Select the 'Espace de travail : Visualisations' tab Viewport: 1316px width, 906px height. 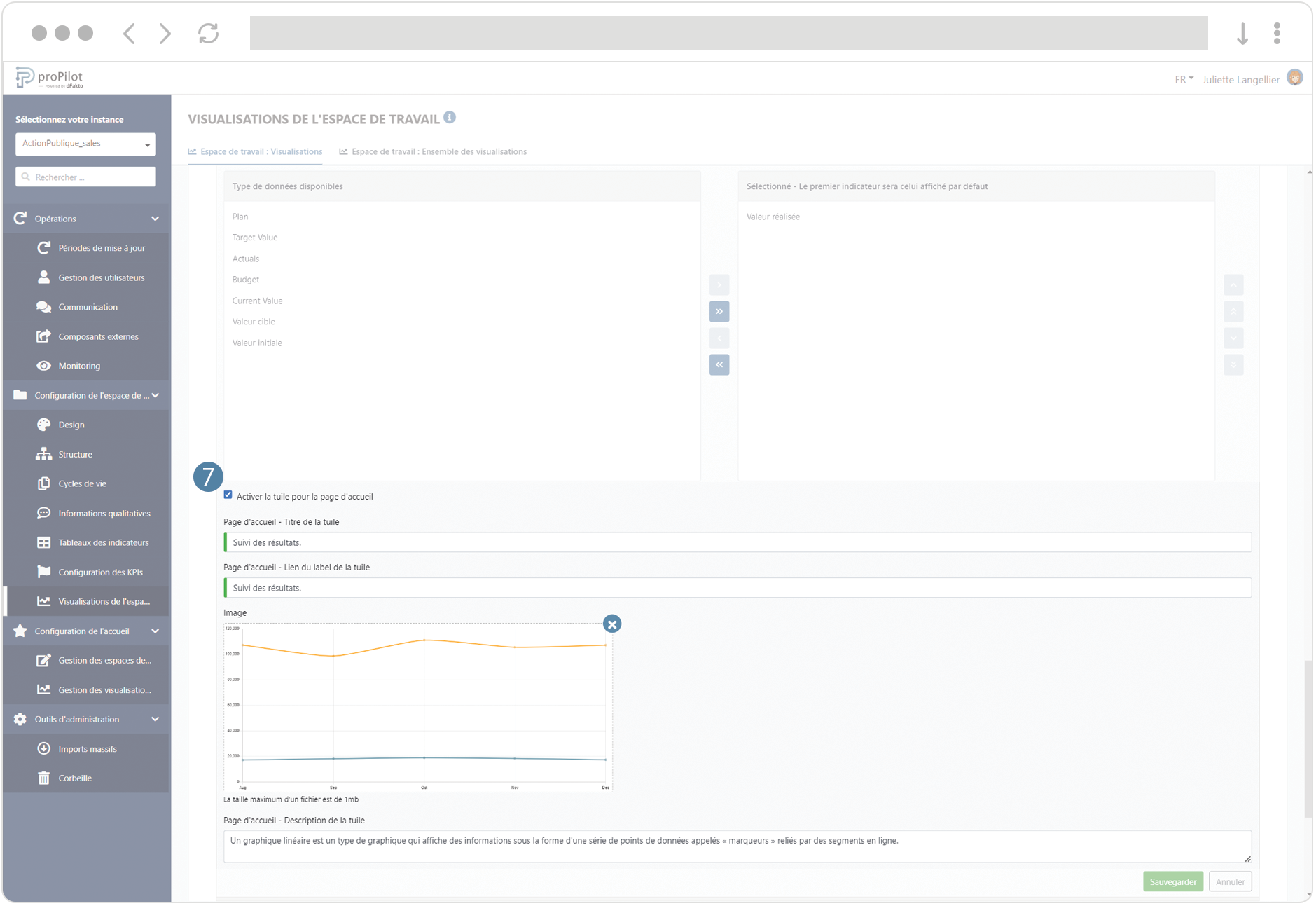pyautogui.click(x=260, y=151)
